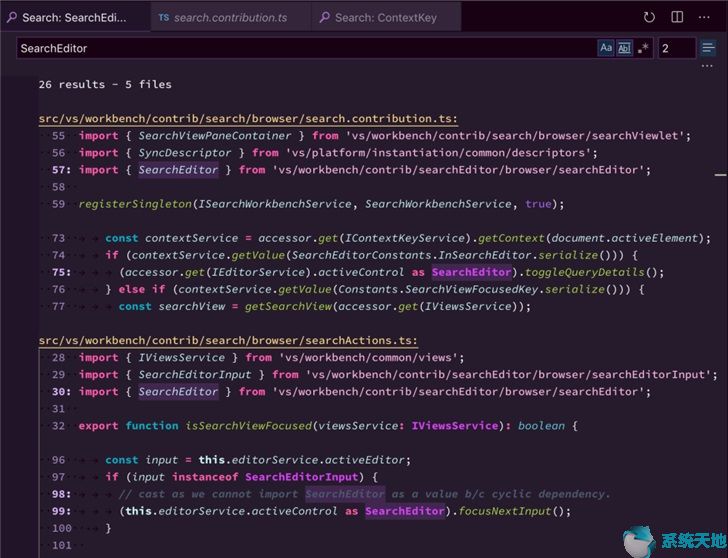The width and height of the screenshot is (728, 558).
Task: Click the search-again refresh icon
Action: click(649, 18)
